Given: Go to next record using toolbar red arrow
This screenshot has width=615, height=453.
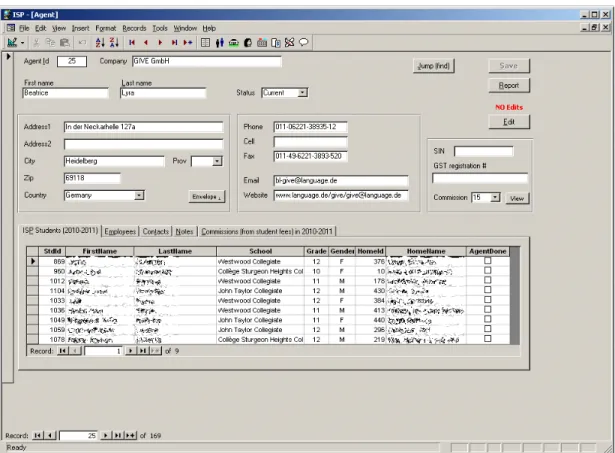Looking at the screenshot, I should 160,42.
